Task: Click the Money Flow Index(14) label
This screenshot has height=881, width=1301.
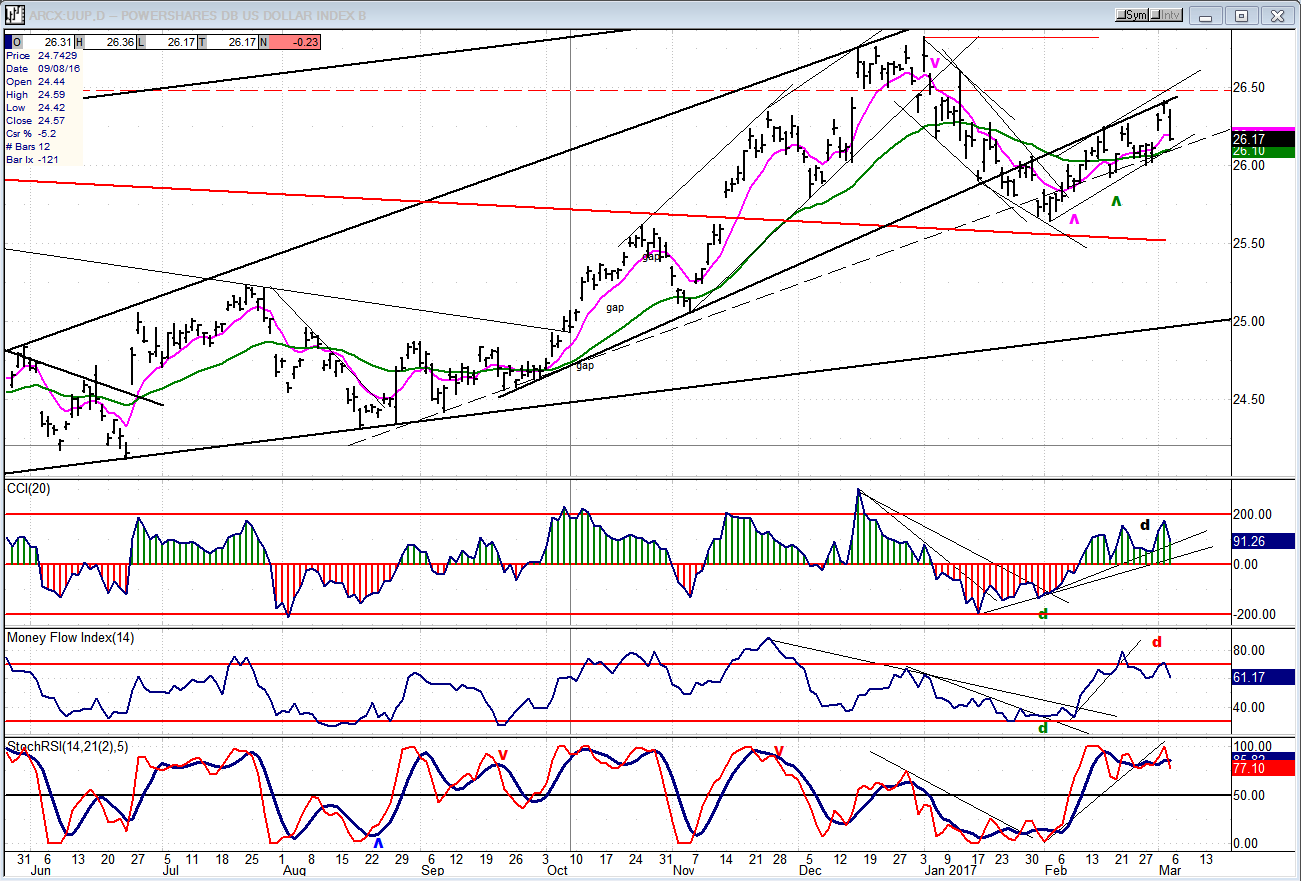Action: (71, 637)
